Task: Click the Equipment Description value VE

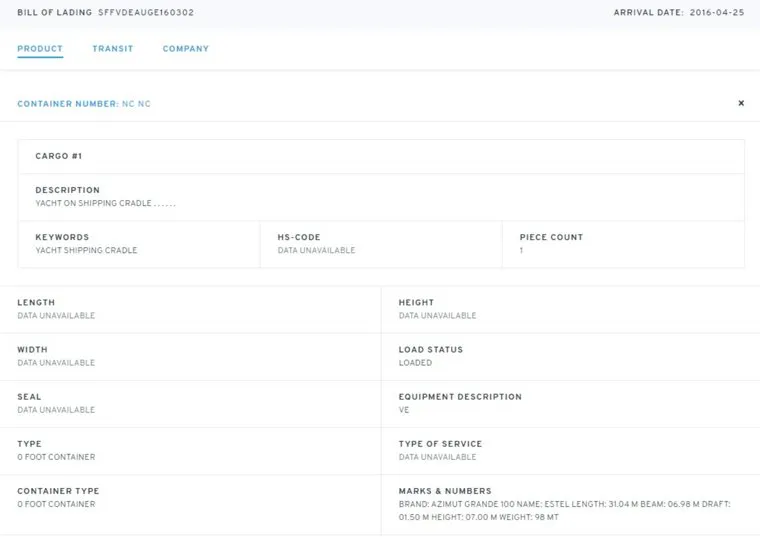Action: coord(404,410)
